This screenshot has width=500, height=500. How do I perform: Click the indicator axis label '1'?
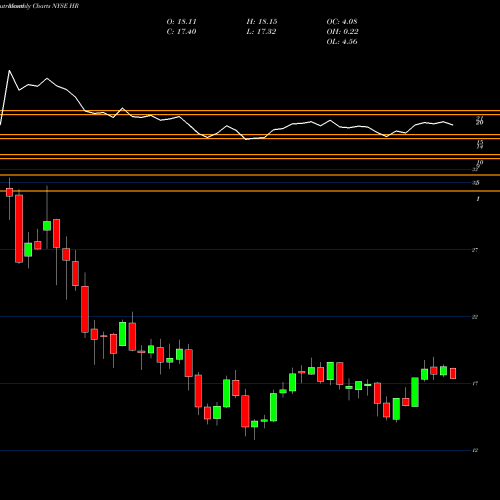coord(478,199)
